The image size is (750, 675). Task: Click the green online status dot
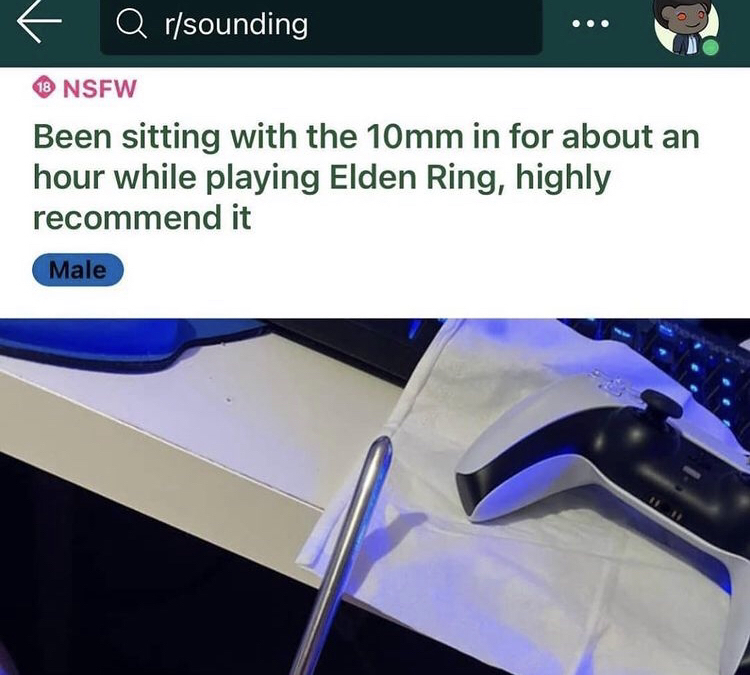(711, 48)
